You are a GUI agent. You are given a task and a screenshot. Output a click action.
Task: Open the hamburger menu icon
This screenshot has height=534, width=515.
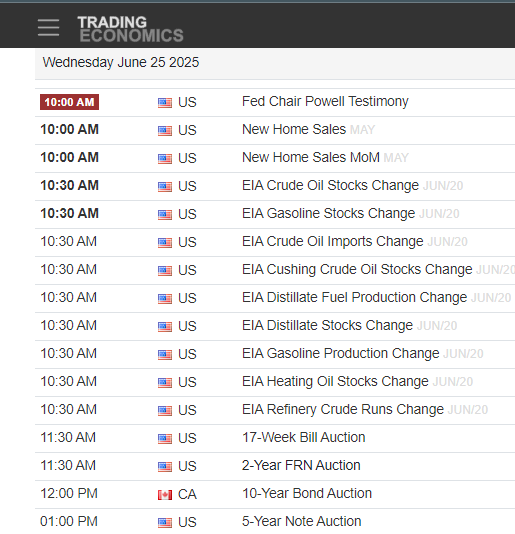click(x=48, y=28)
